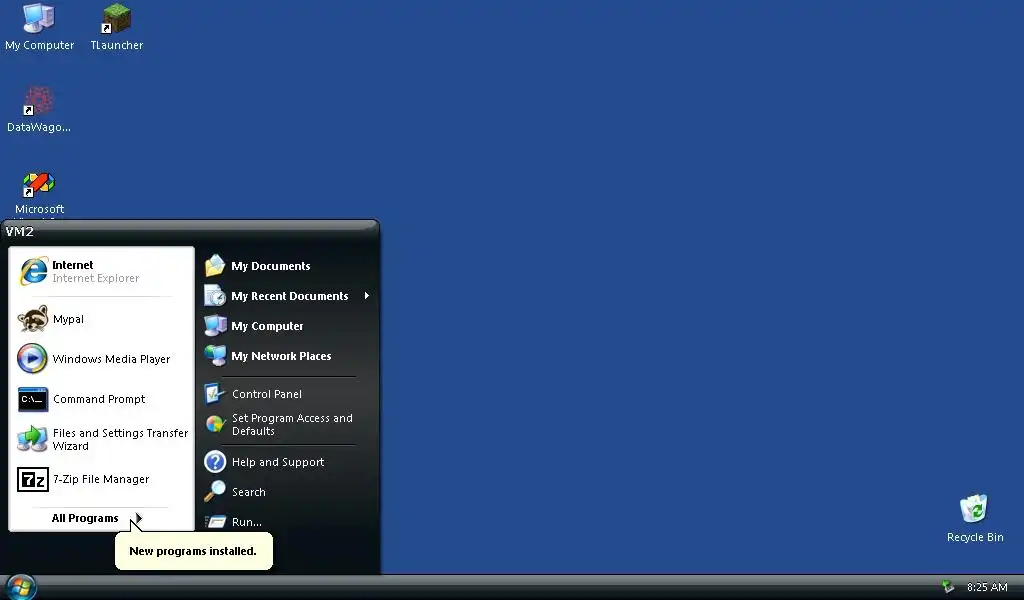Open My Documents link text

270,266
